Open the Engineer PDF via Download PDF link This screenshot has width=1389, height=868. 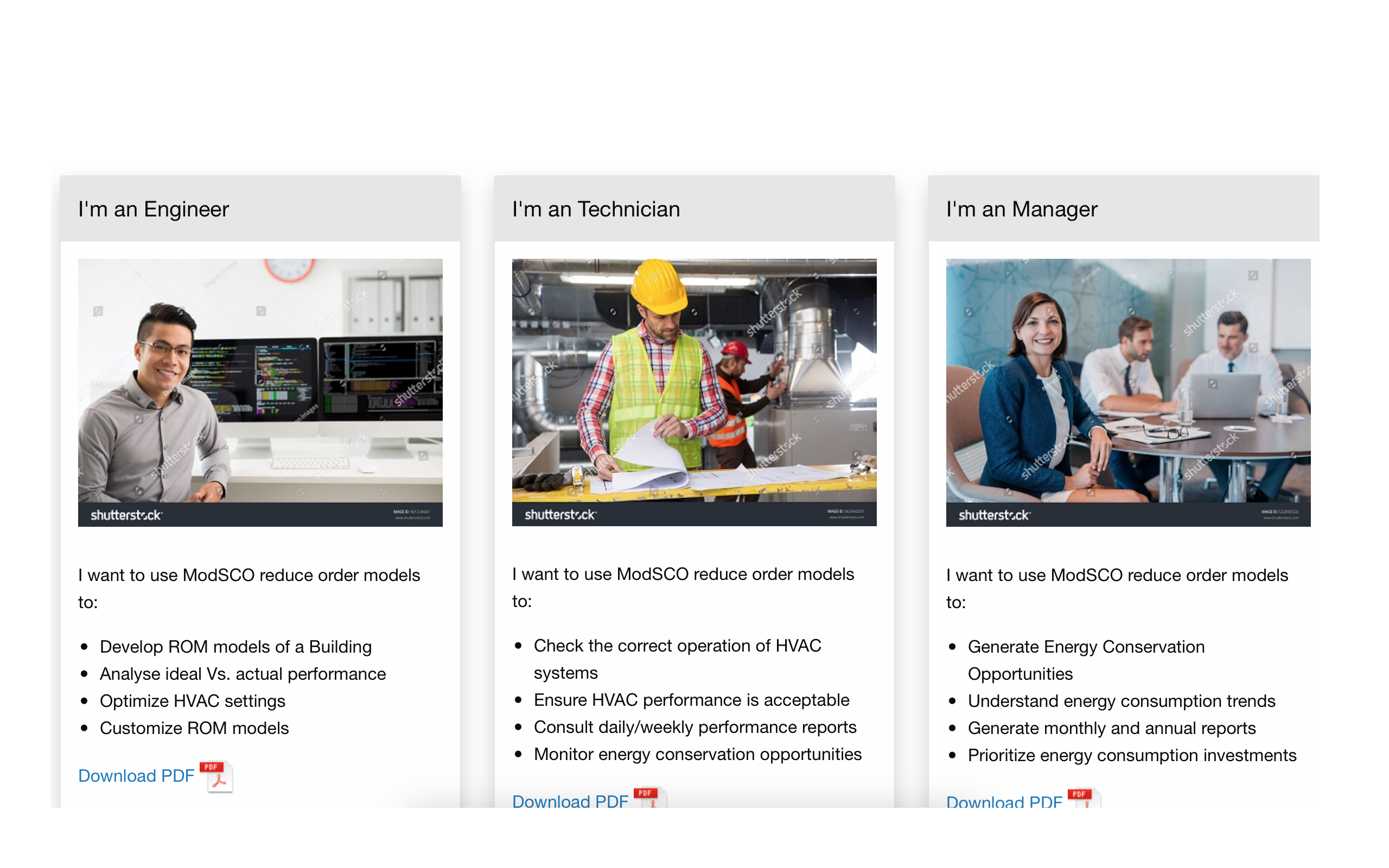[136, 776]
